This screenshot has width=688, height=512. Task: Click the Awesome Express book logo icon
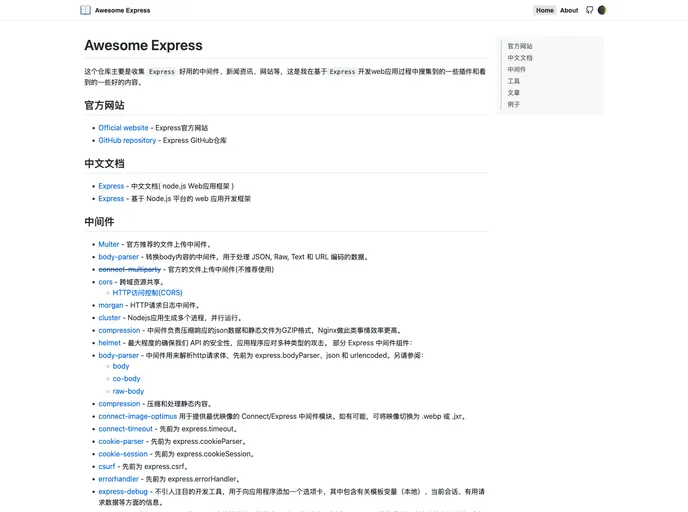click(x=86, y=10)
